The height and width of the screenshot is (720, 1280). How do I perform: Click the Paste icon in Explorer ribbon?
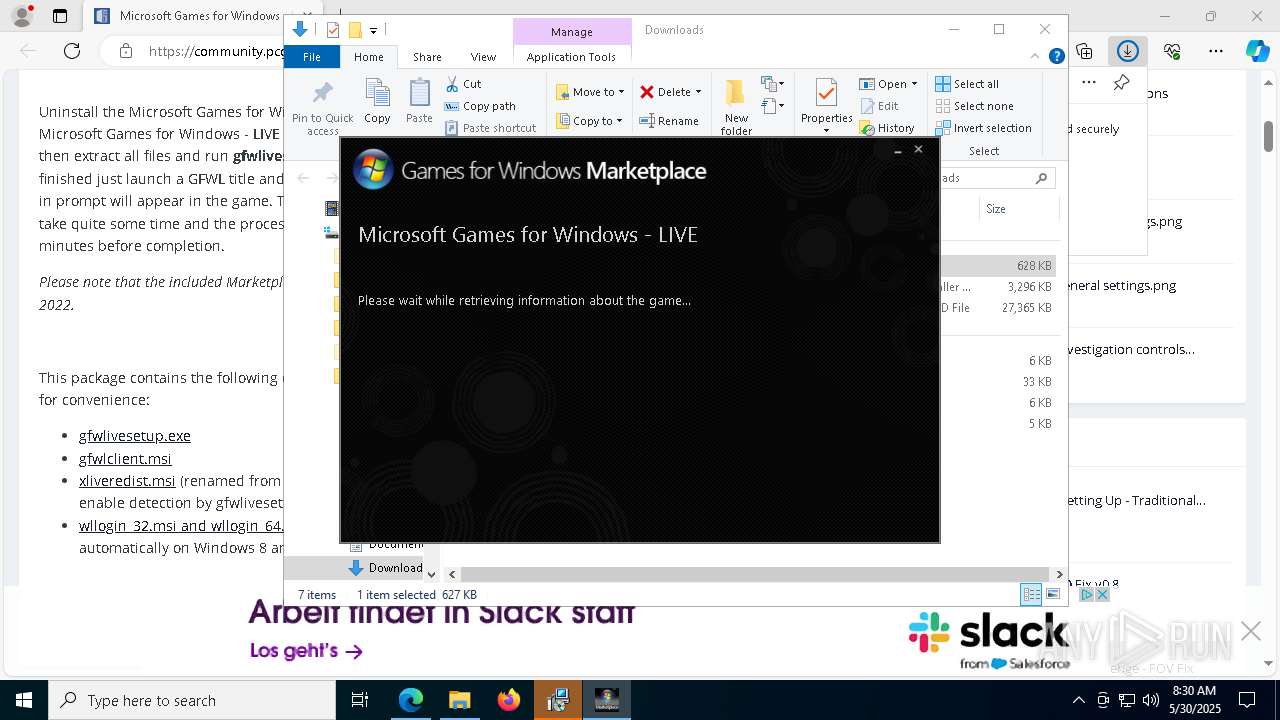click(419, 101)
